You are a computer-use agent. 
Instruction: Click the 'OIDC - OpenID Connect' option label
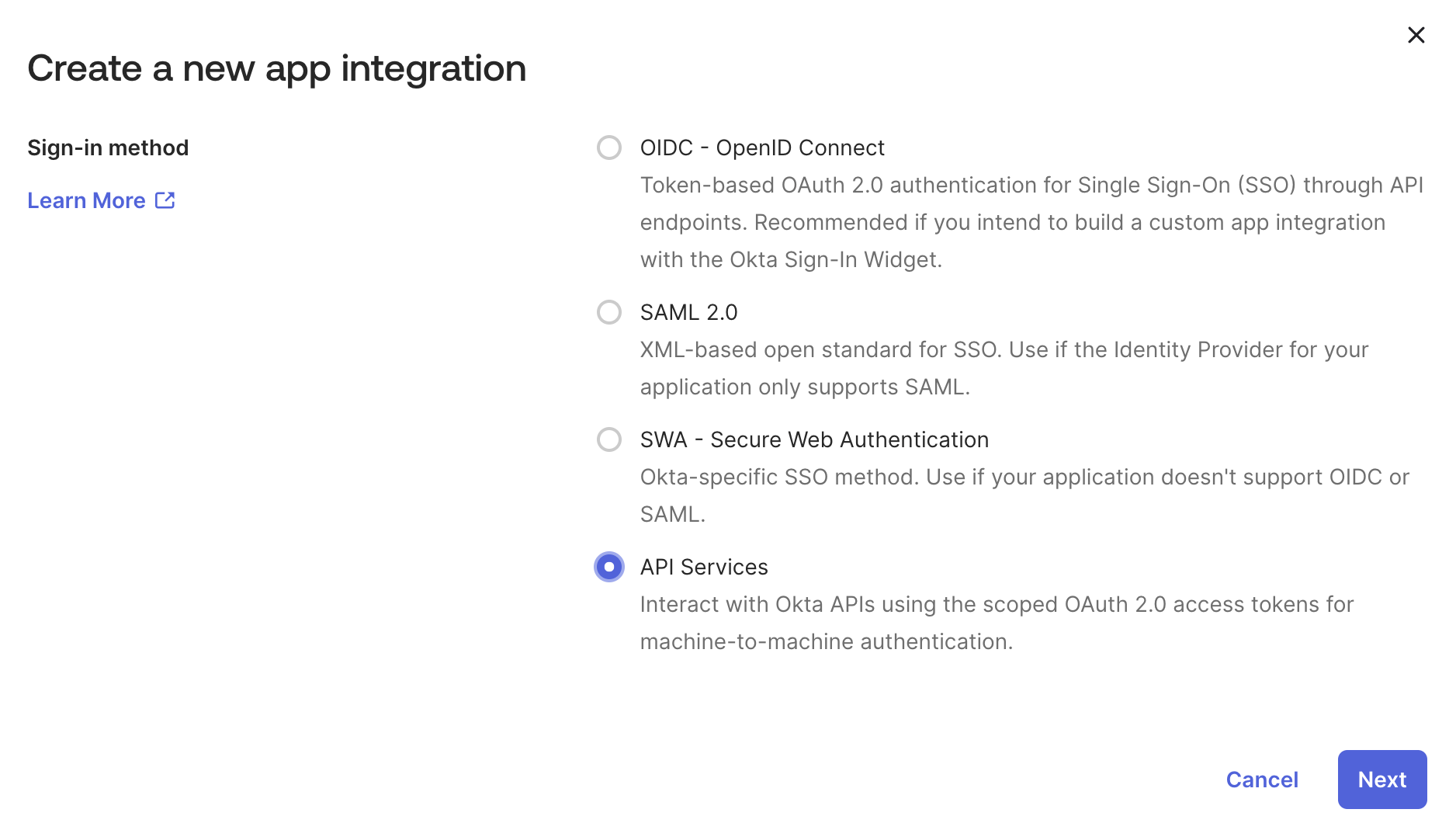(x=762, y=148)
